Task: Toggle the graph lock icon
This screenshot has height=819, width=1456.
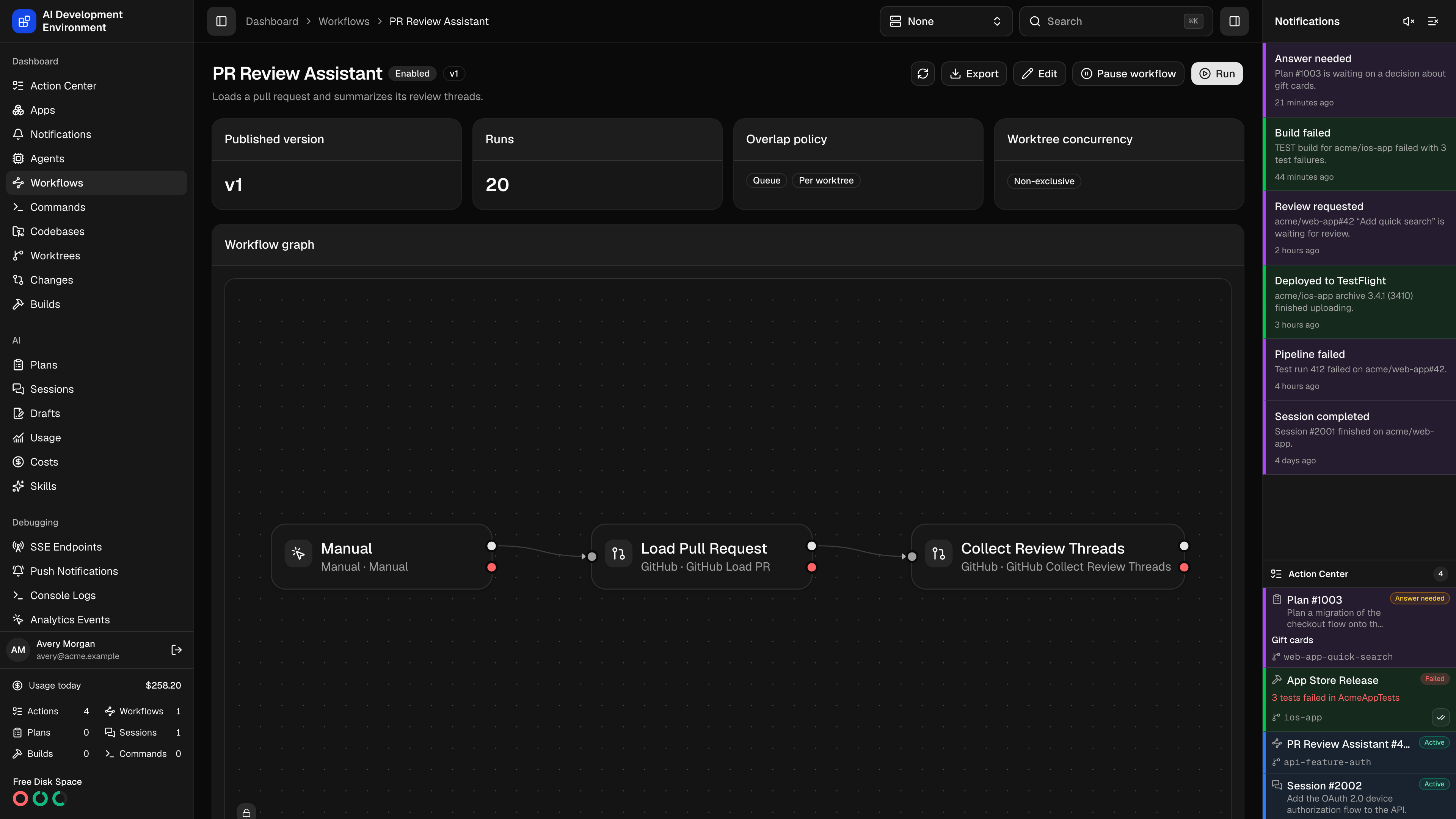Action: click(x=246, y=813)
